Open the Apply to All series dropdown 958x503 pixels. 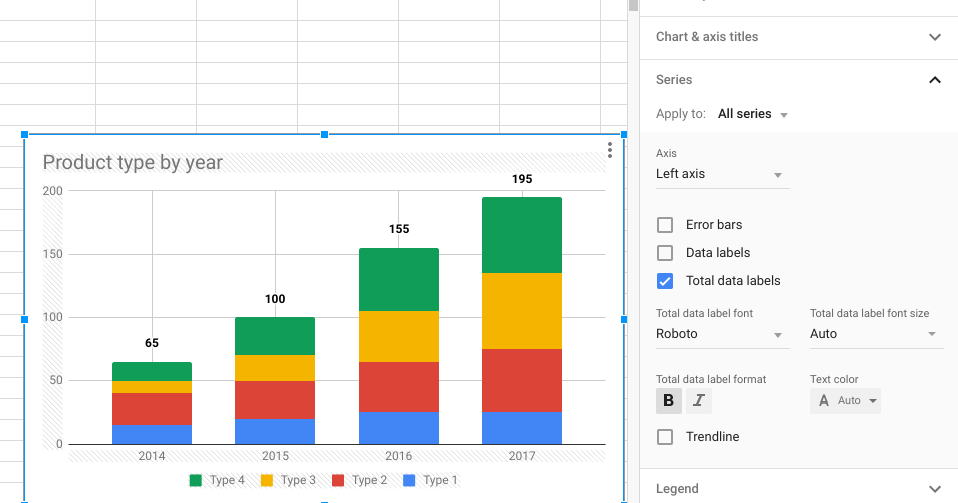[x=753, y=114]
